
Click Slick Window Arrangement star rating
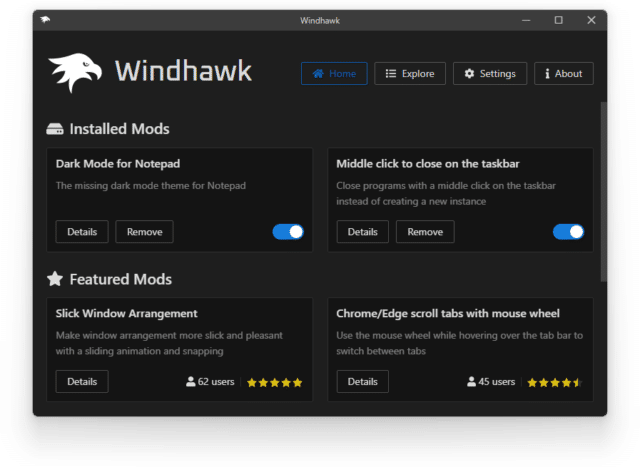click(x=274, y=383)
